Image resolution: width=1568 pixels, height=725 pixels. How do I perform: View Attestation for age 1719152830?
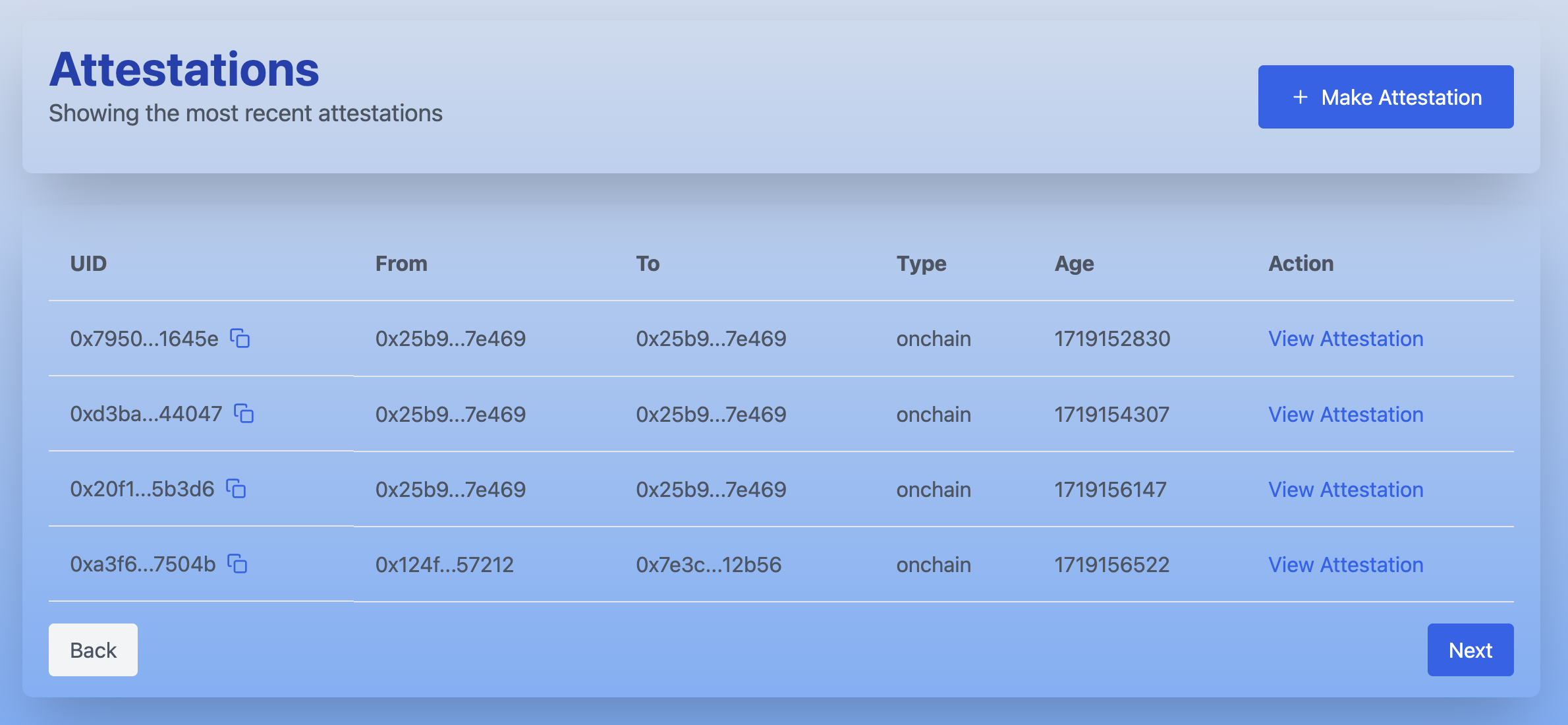[x=1345, y=339]
